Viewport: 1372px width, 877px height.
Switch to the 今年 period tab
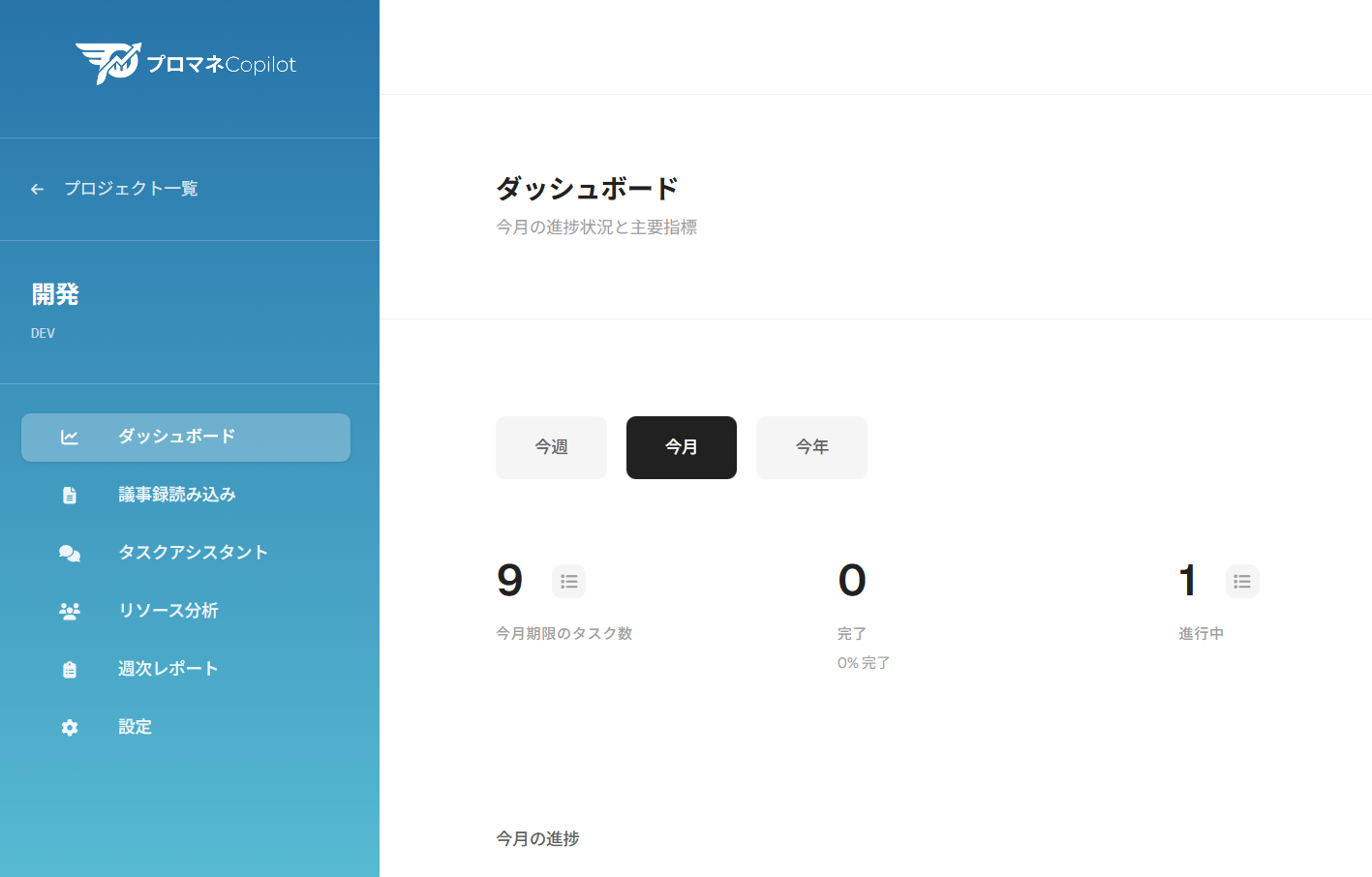click(x=811, y=447)
